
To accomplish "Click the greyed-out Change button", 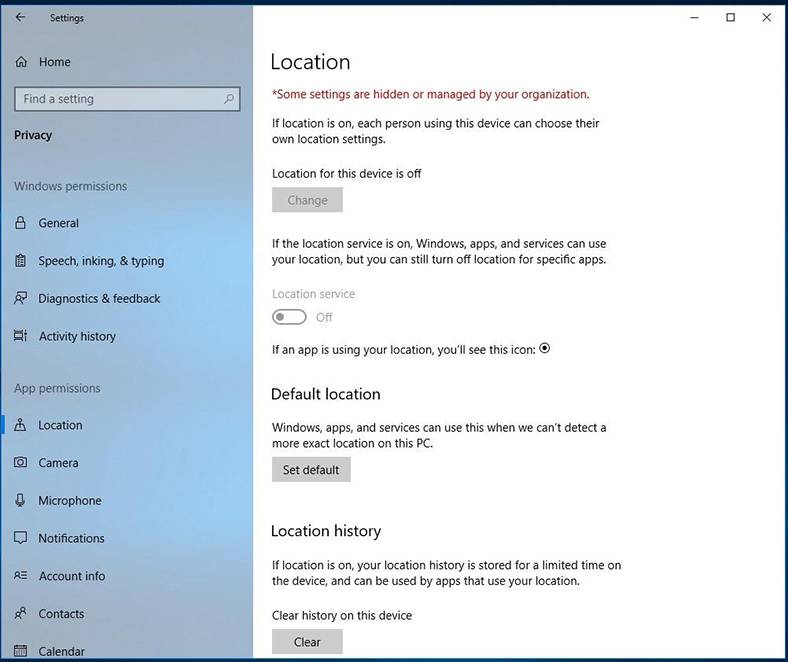I will pyautogui.click(x=307, y=200).
